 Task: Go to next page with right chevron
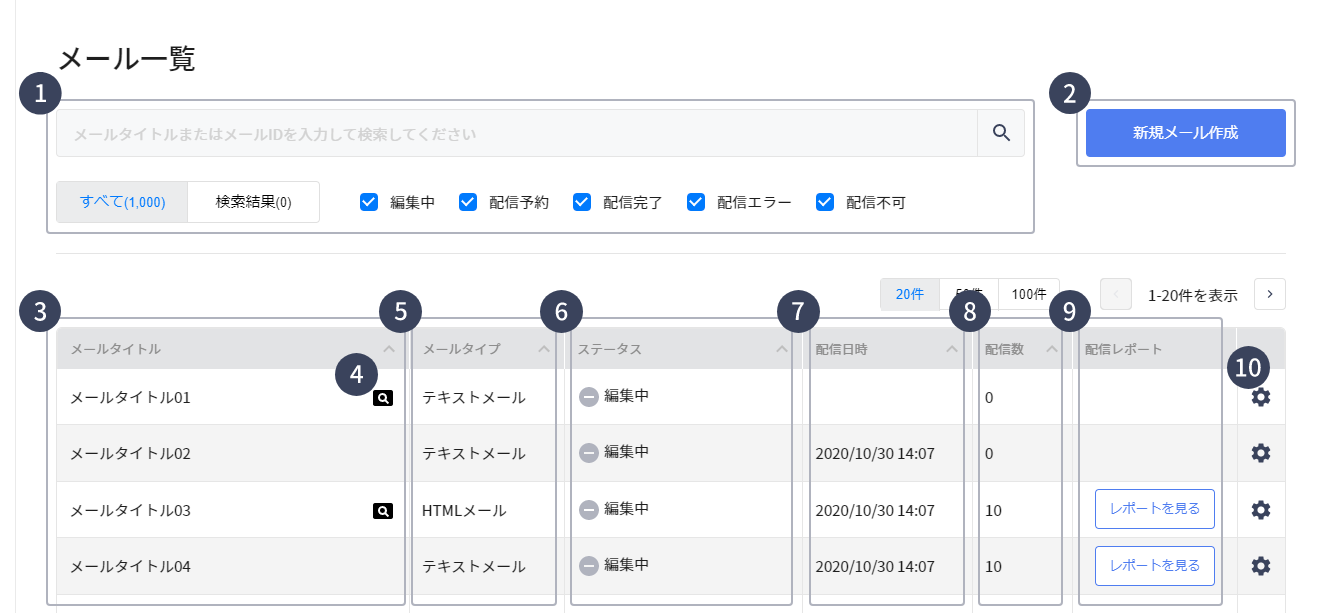[x=1270, y=294]
